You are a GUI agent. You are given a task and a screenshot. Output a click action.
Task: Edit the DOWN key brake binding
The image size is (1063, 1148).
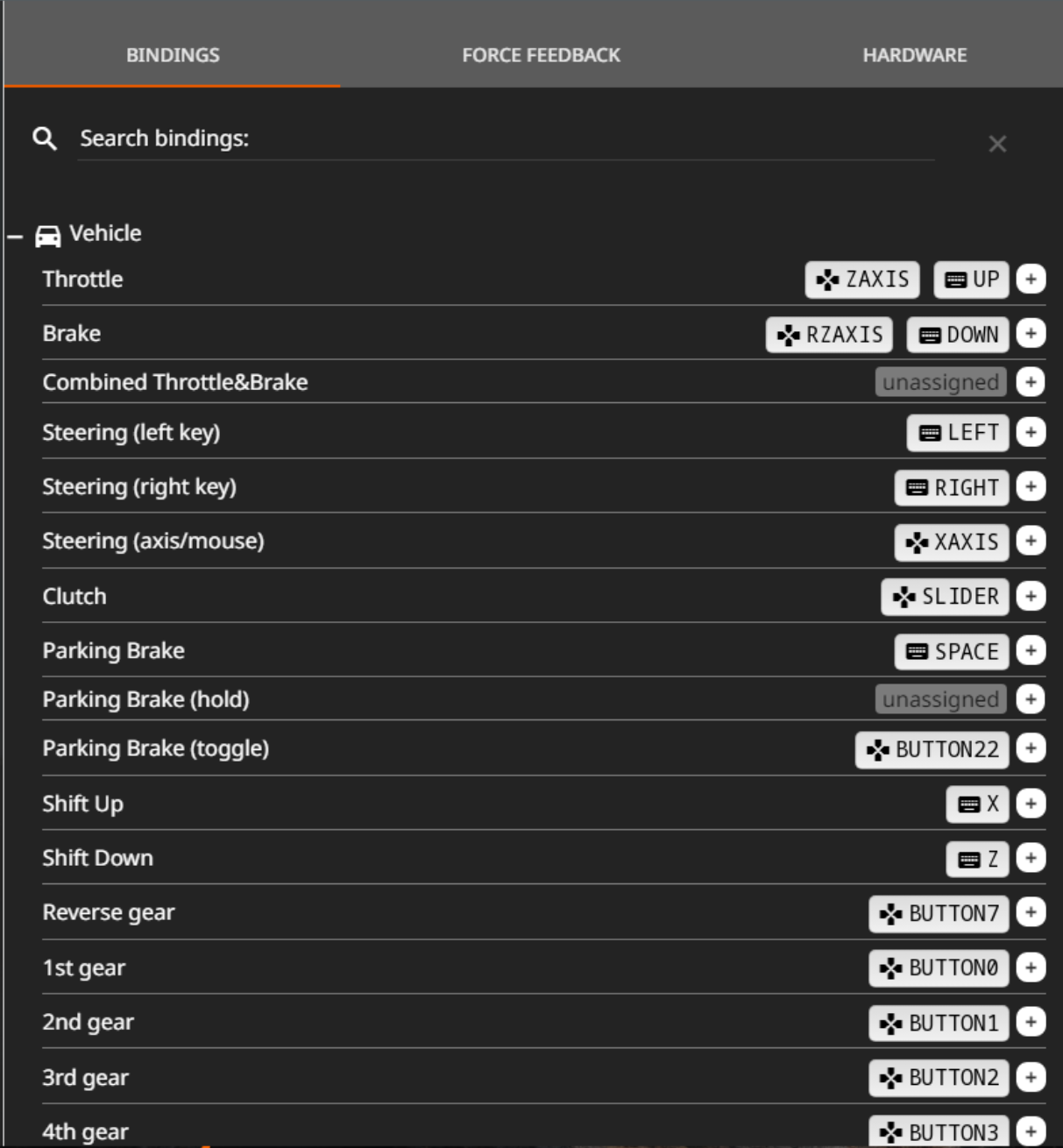[958, 335]
